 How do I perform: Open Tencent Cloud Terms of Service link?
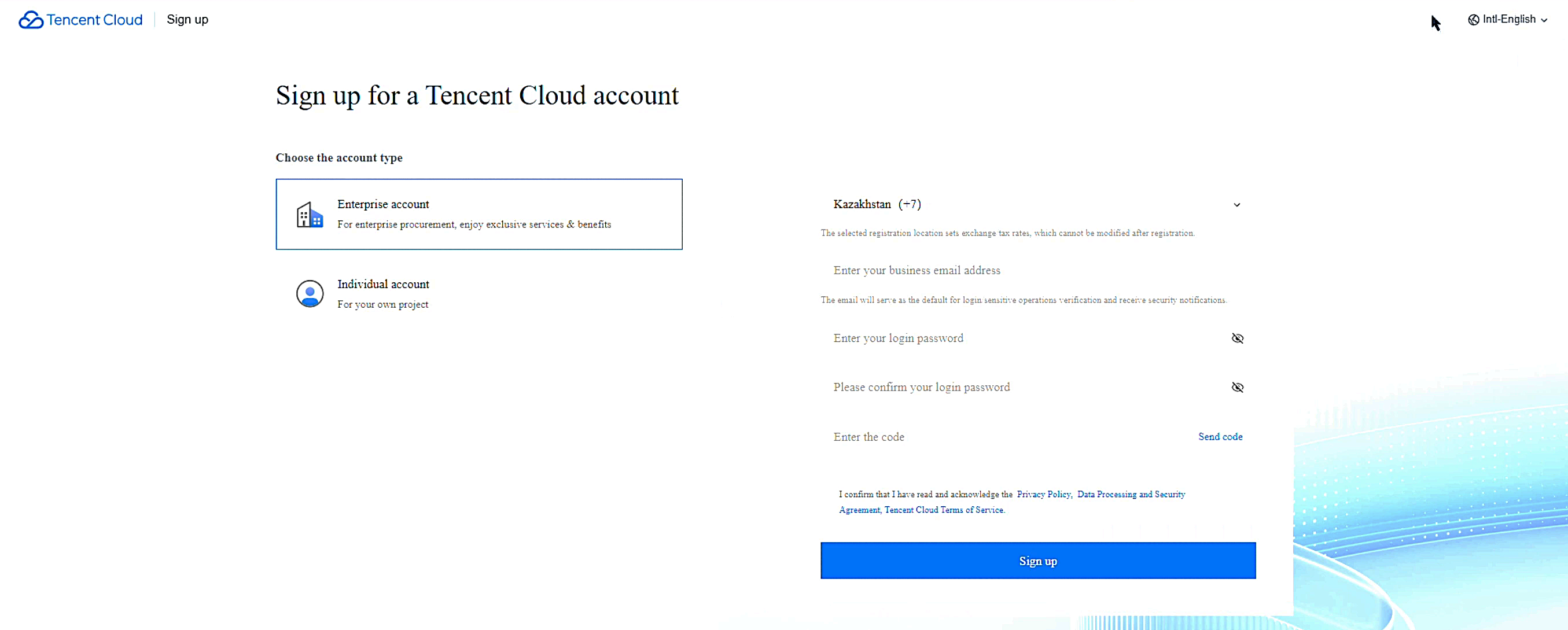click(944, 510)
